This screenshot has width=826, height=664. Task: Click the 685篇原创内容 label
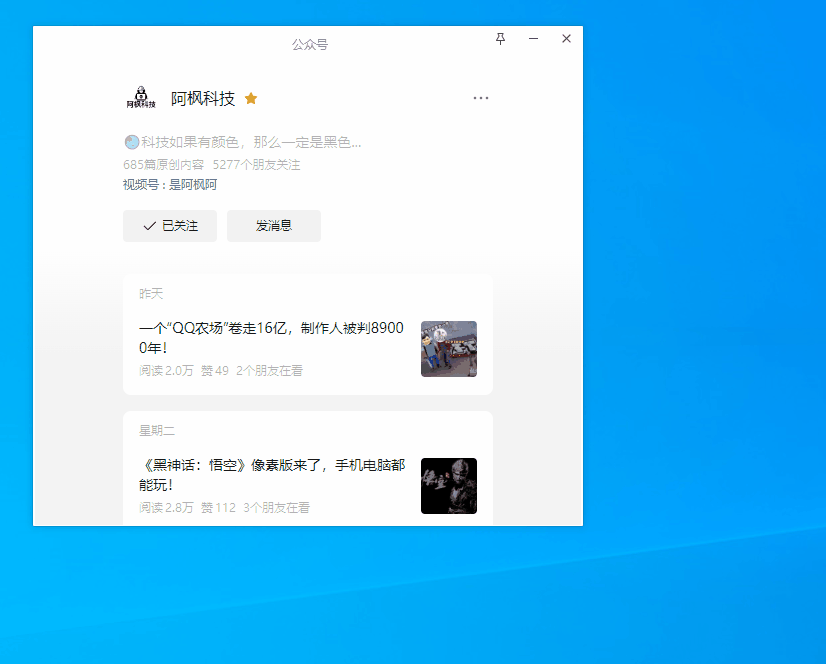158,164
